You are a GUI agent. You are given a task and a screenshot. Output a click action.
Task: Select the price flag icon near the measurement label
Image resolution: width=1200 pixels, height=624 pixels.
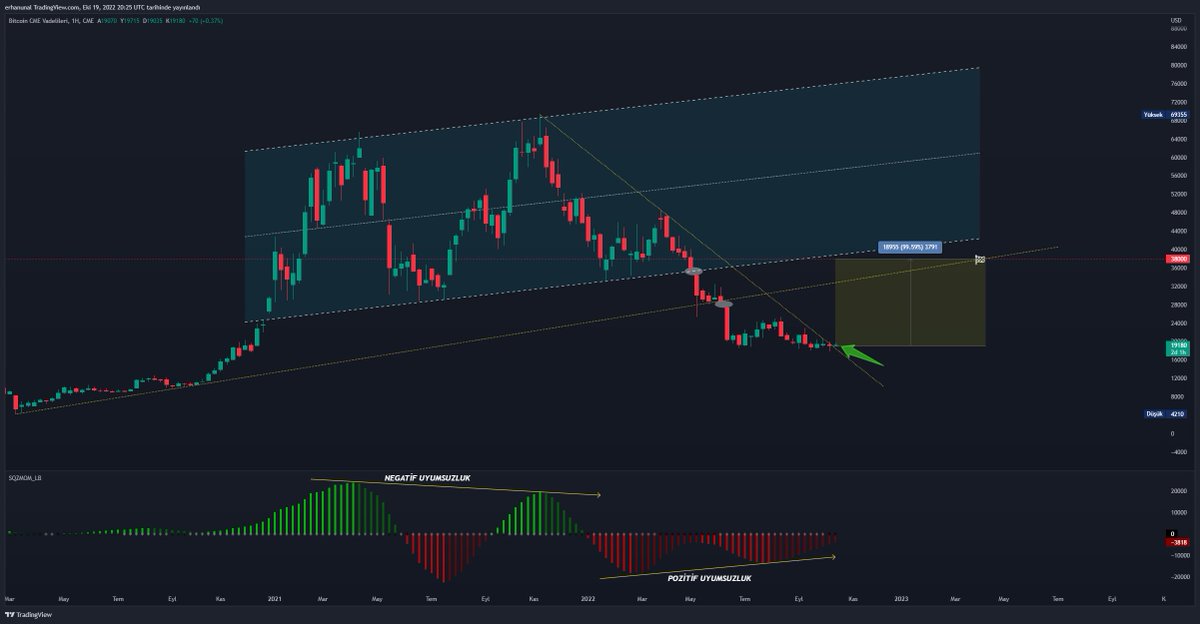pyautogui.click(x=980, y=259)
